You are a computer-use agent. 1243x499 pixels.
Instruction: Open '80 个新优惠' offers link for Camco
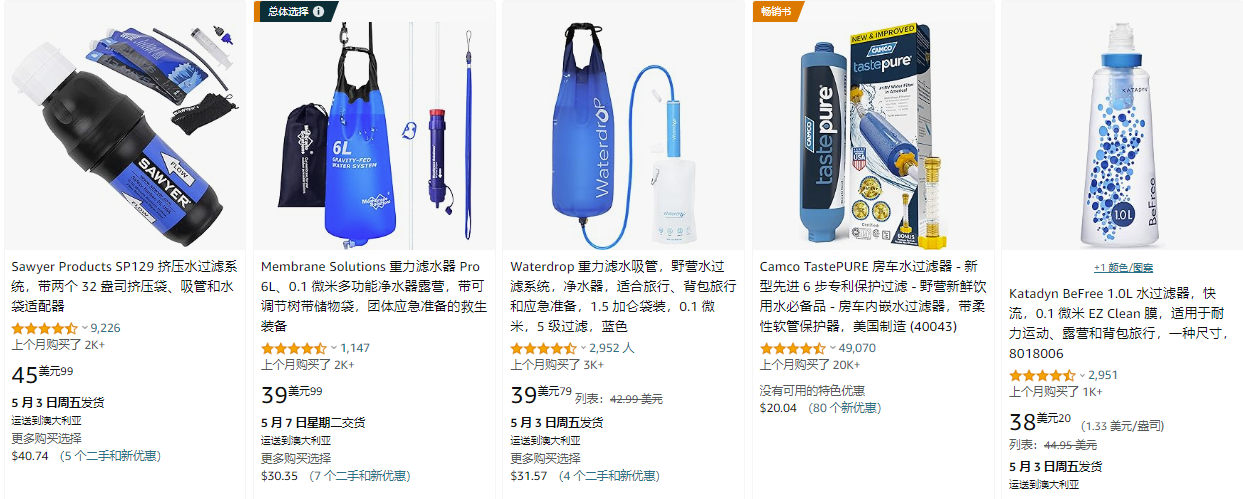844,408
